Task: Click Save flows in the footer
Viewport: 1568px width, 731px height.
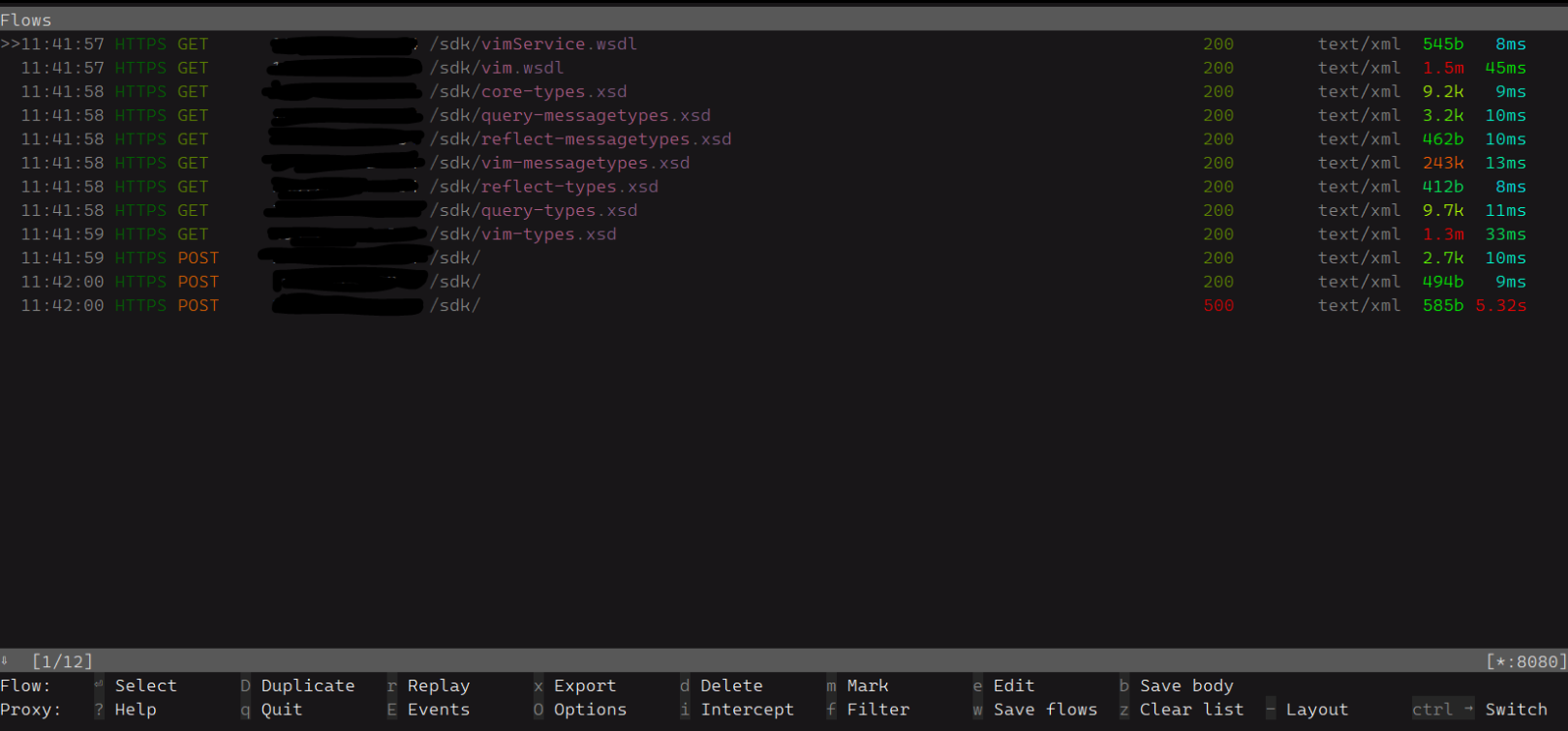Action: [x=1045, y=710]
